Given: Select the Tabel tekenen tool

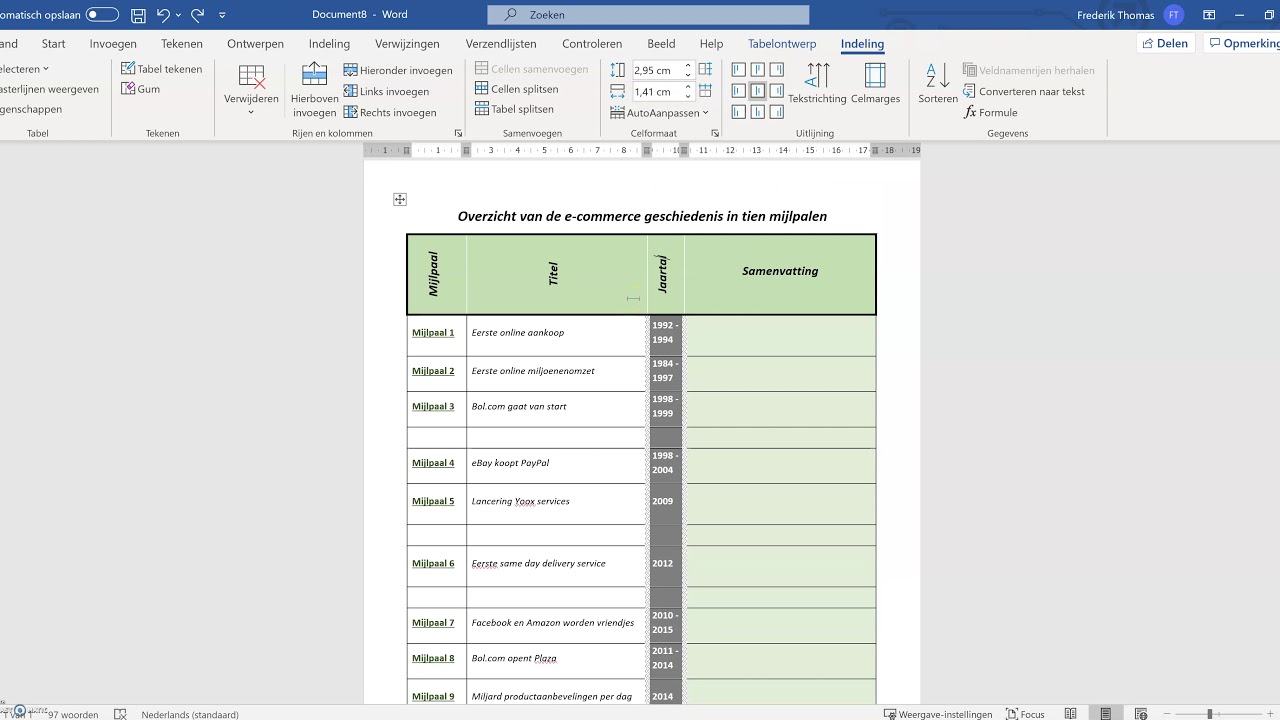Looking at the screenshot, I should (x=162, y=69).
